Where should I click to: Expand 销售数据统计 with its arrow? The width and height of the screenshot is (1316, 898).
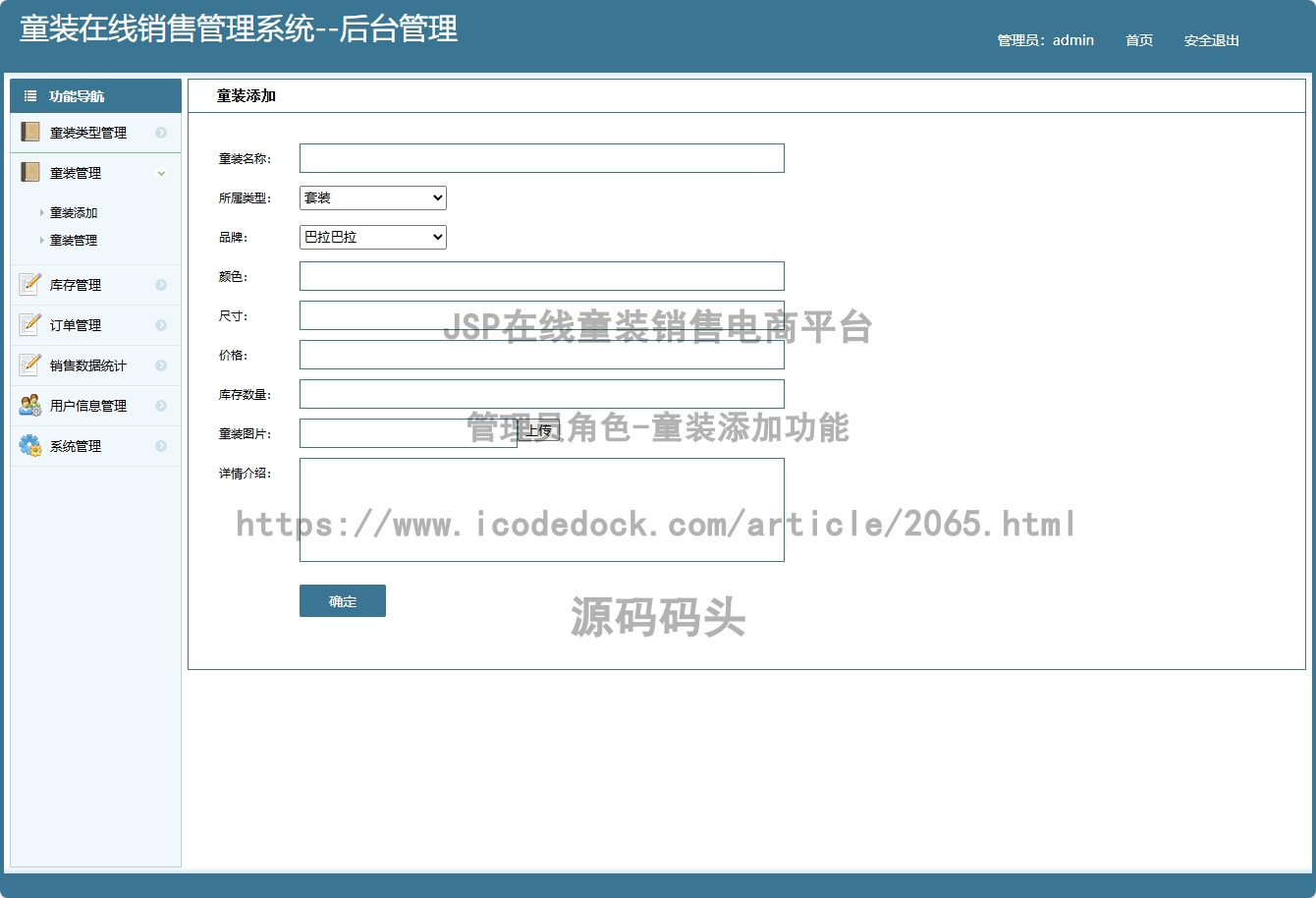point(161,365)
